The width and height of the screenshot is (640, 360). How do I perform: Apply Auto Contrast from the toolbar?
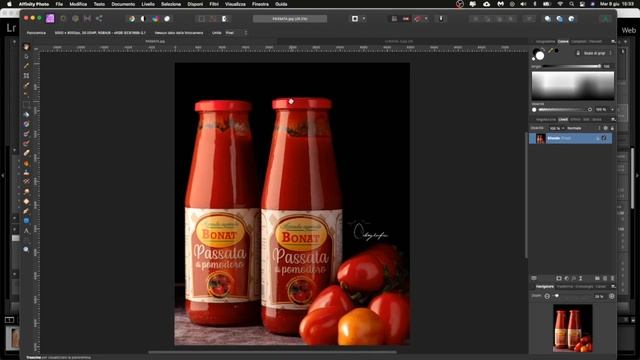pos(143,19)
